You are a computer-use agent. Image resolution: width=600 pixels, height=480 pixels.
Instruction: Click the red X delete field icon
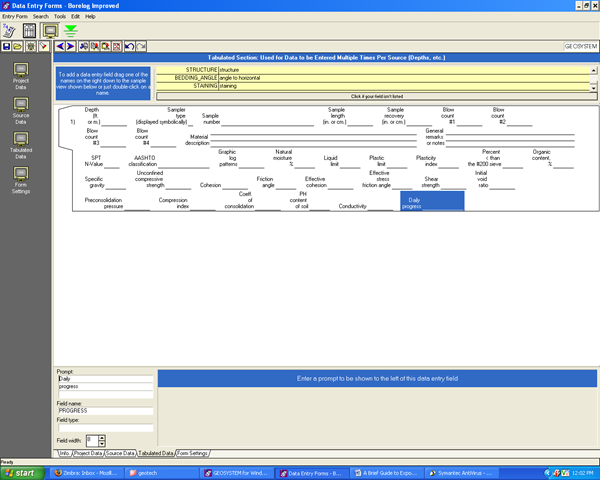click(117, 46)
